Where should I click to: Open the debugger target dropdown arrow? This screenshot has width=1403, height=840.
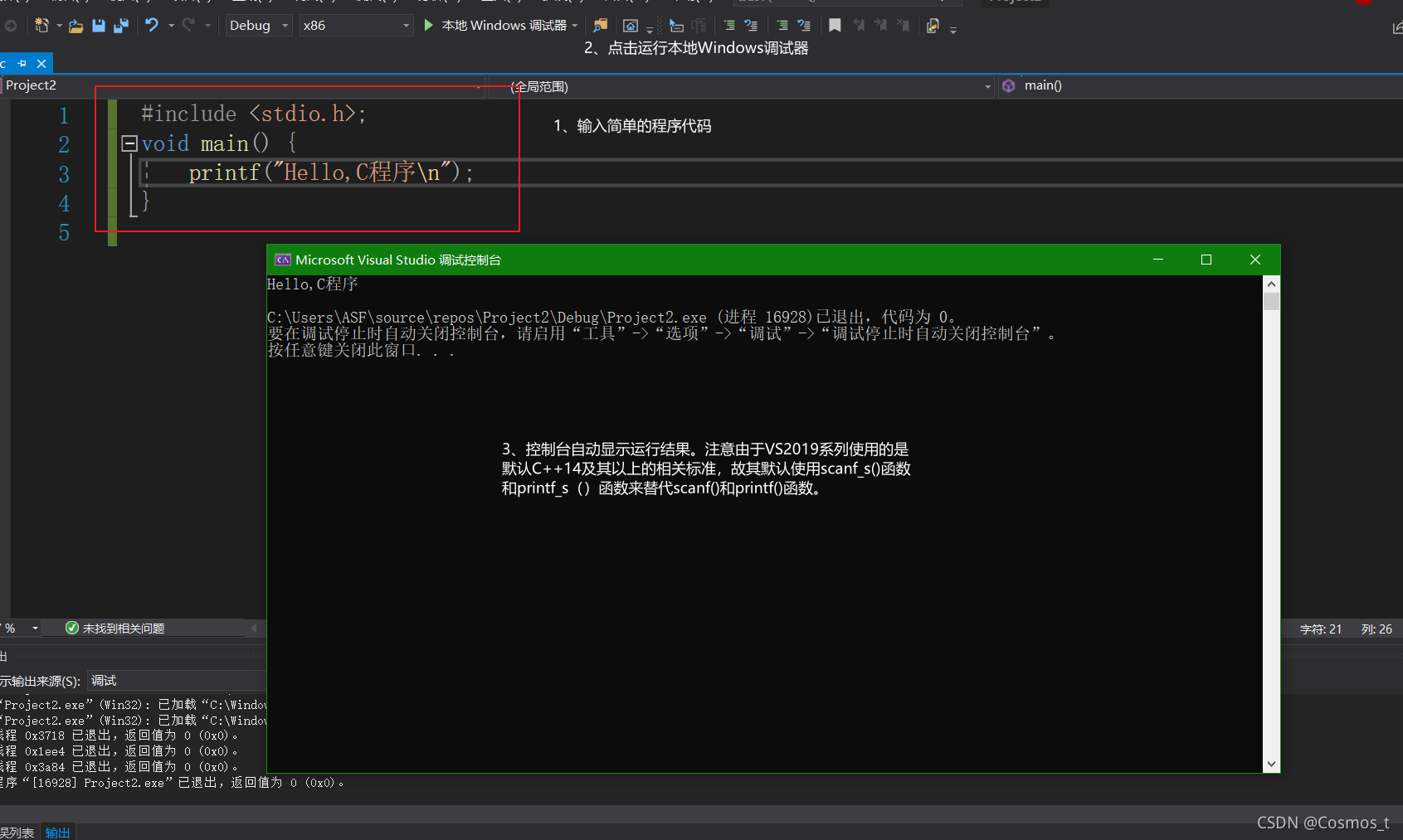point(574,26)
